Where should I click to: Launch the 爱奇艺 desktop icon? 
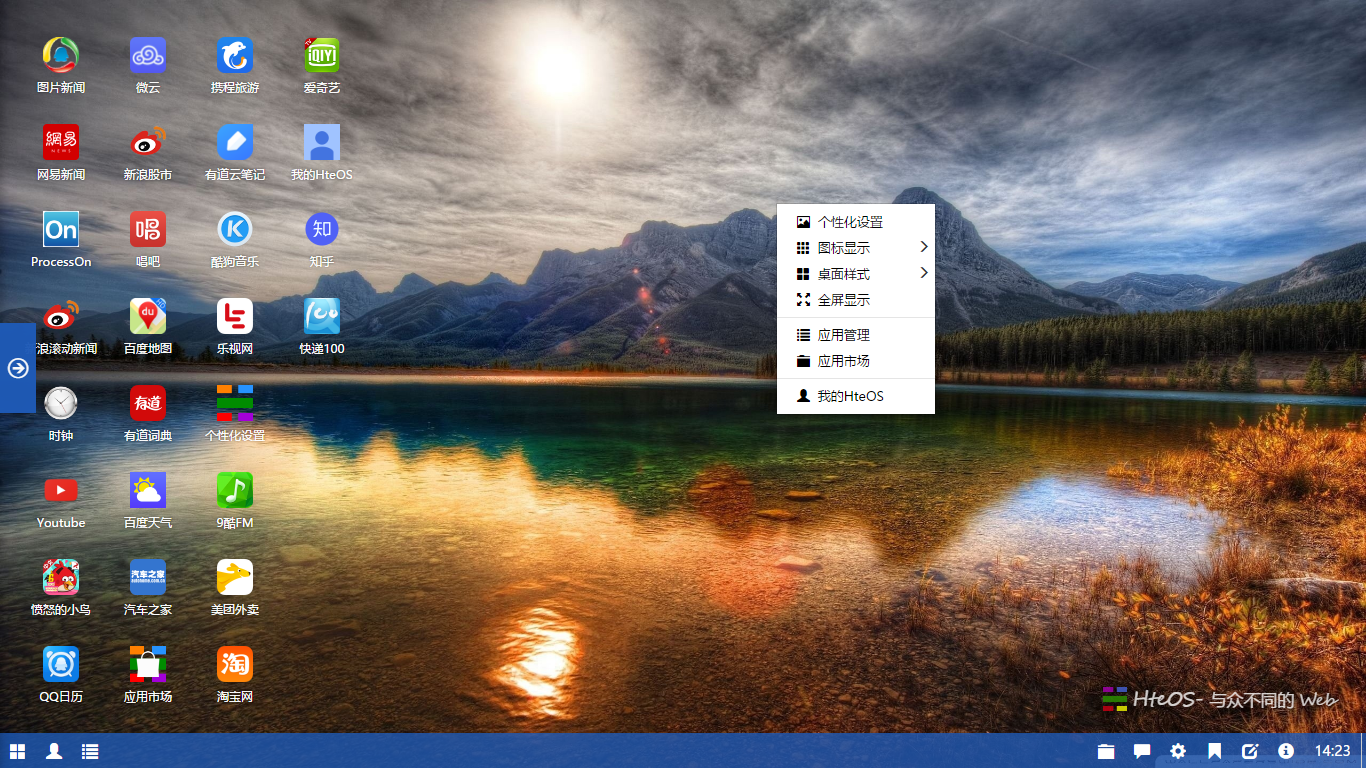click(322, 56)
